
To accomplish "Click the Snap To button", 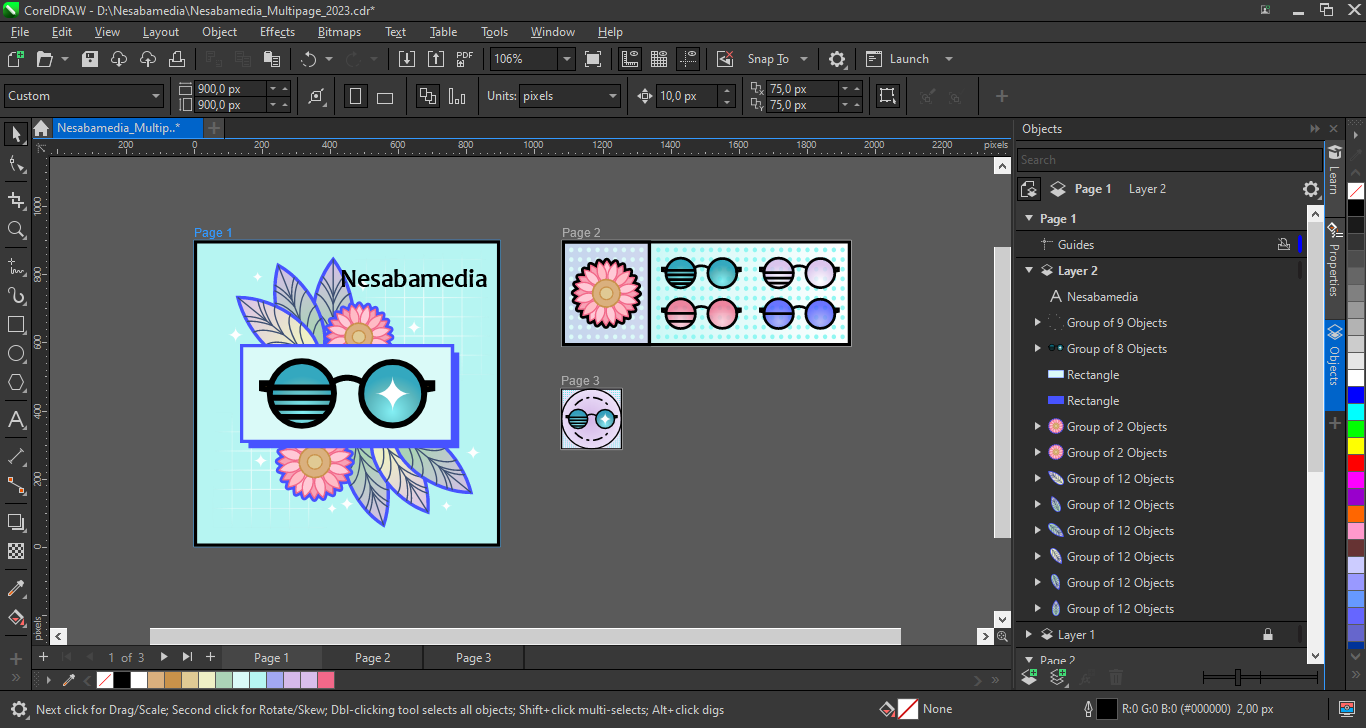I will [x=768, y=59].
